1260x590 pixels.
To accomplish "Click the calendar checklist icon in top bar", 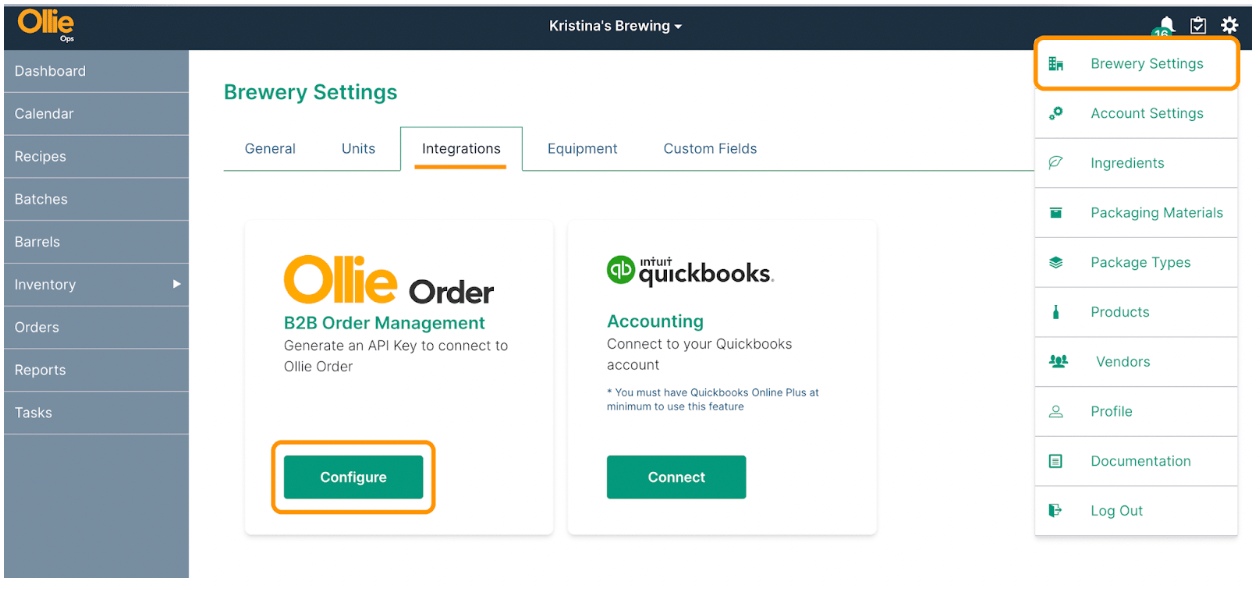I will click(x=1198, y=25).
